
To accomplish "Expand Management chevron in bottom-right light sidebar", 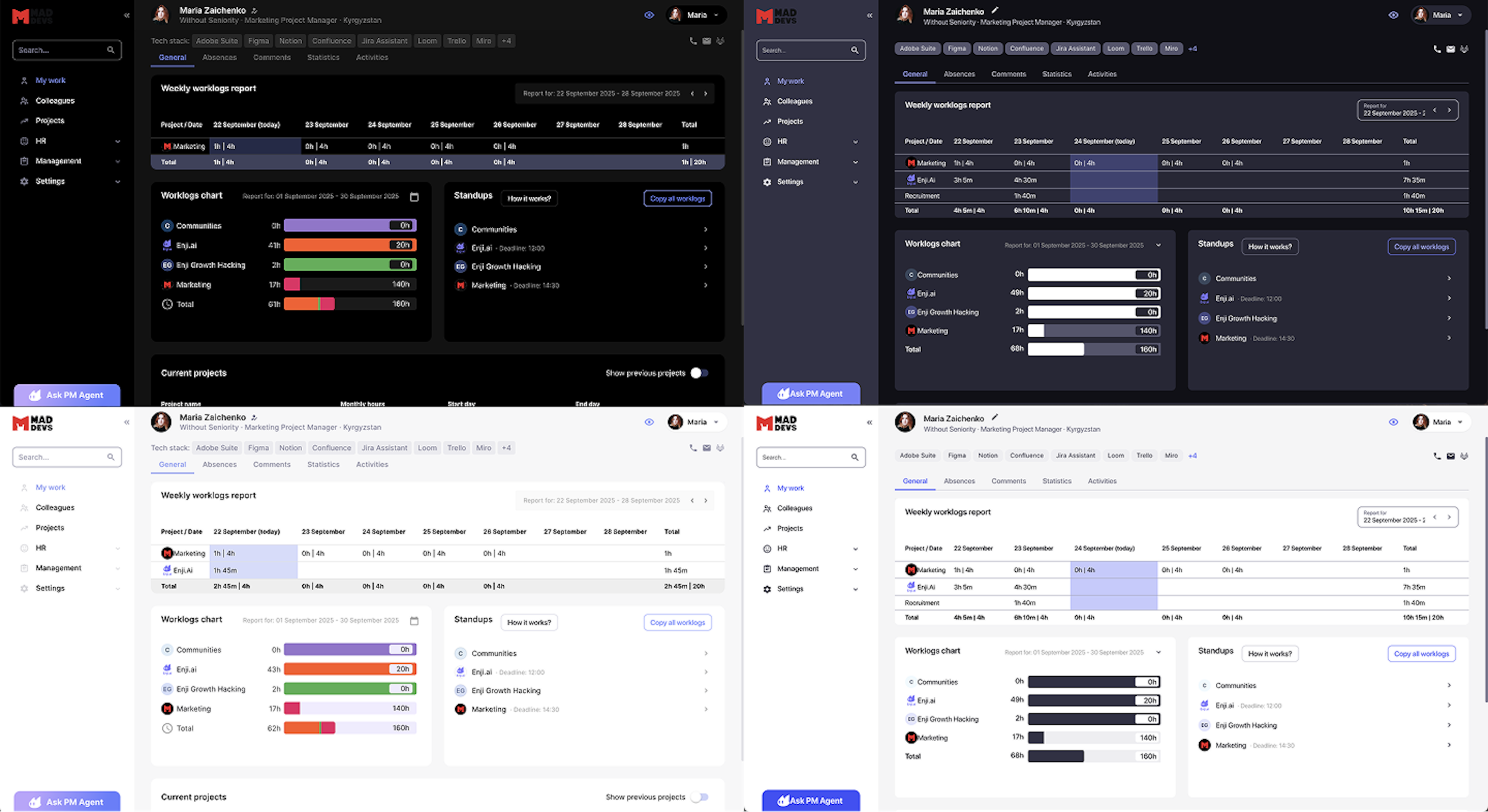I will [x=856, y=569].
